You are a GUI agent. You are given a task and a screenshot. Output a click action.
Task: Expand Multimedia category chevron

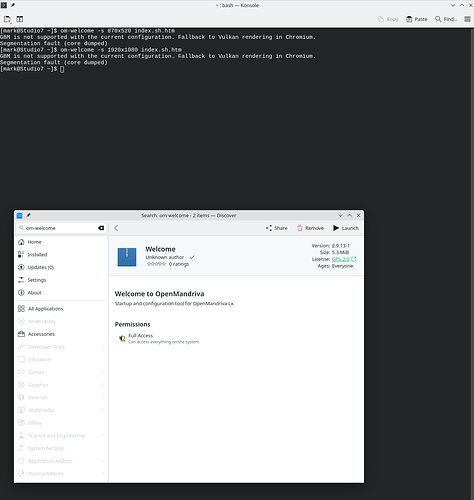click(102, 410)
